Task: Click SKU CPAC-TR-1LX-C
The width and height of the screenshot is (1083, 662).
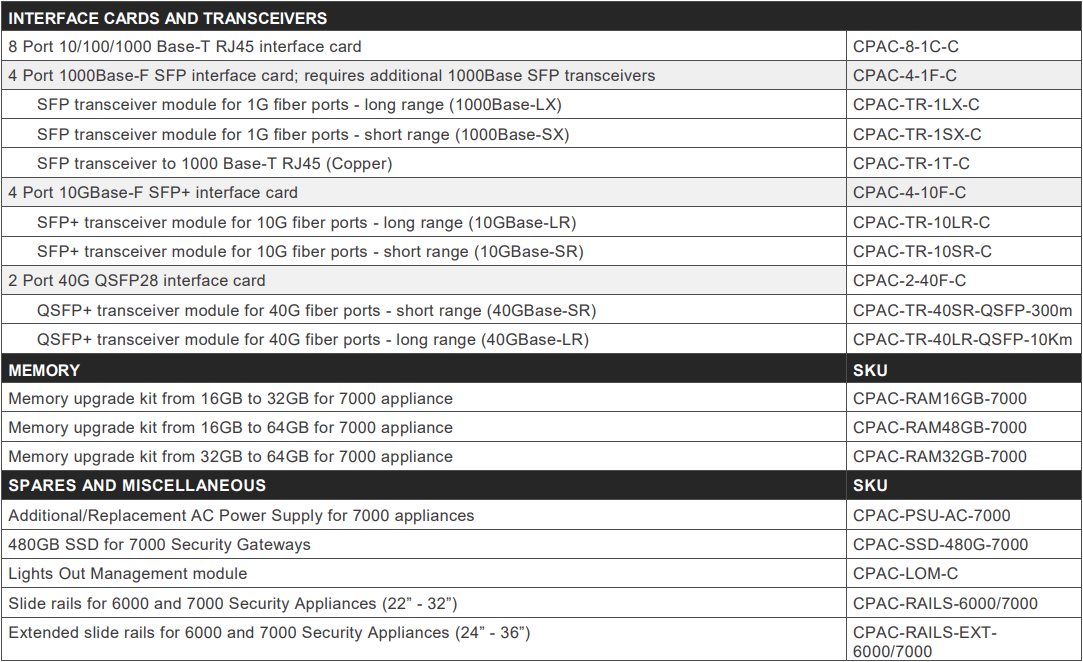Action: pyautogui.click(x=916, y=104)
